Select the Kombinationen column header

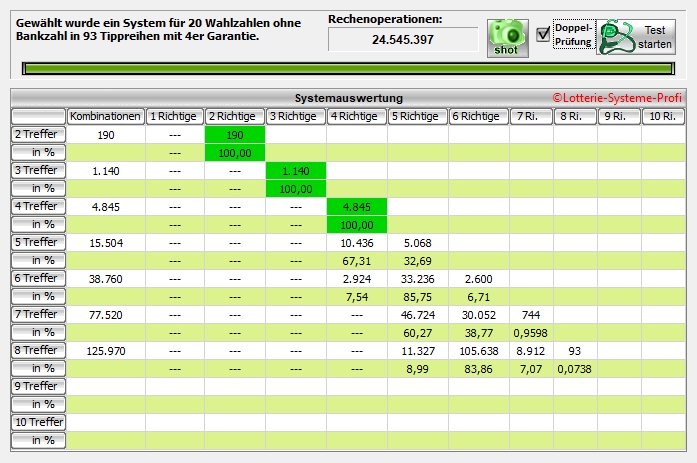[x=106, y=116]
